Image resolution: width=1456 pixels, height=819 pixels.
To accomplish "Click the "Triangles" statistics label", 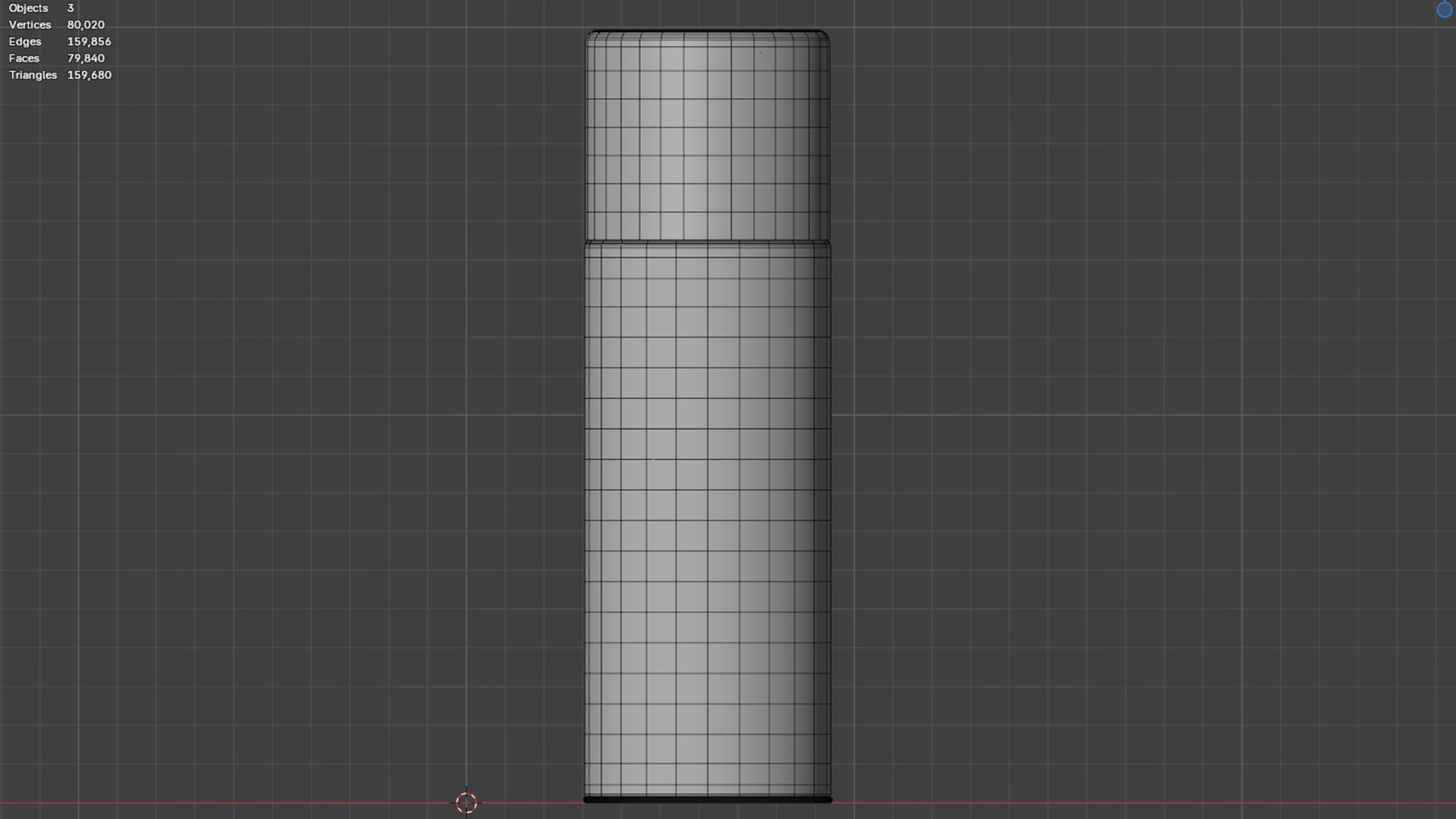I will [33, 74].
